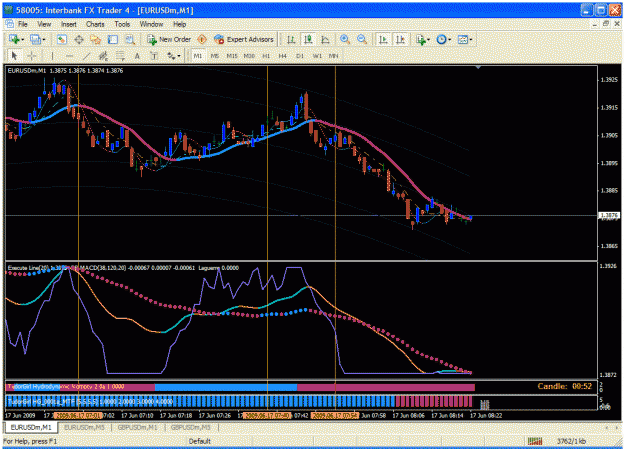This screenshot has height=449, width=625.
Task: Click the New Order button
Action: pos(169,39)
